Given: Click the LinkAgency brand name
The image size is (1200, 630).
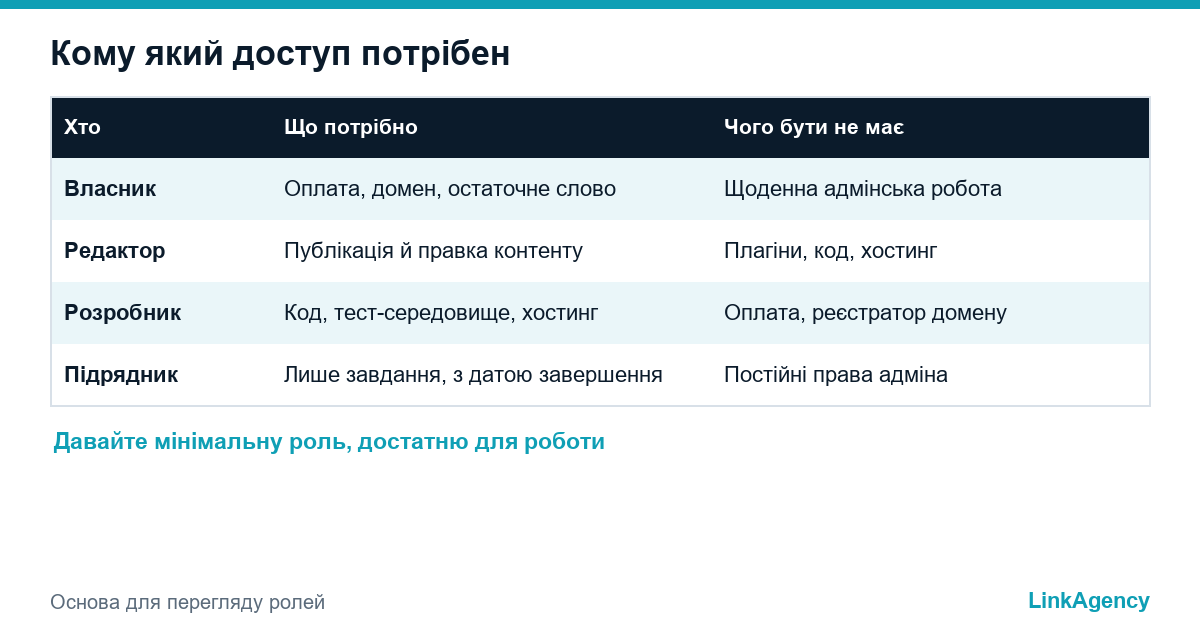Looking at the screenshot, I should pyautogui.click(x=1089, y=601).
